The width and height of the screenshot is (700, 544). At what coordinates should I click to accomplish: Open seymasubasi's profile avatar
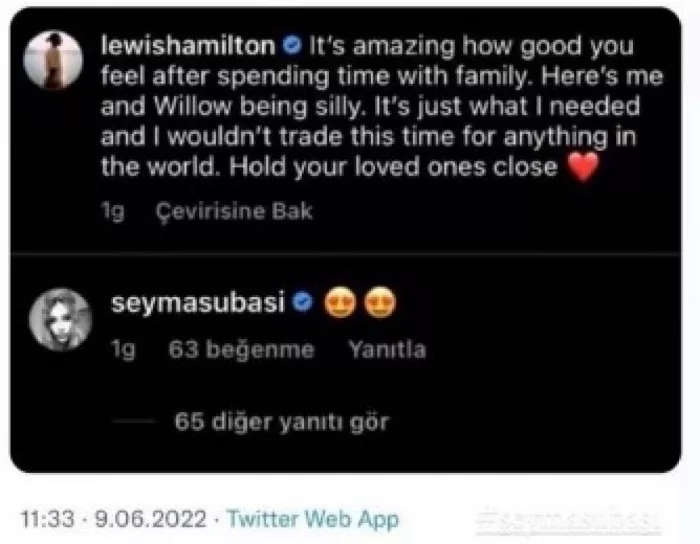[60, 319]
